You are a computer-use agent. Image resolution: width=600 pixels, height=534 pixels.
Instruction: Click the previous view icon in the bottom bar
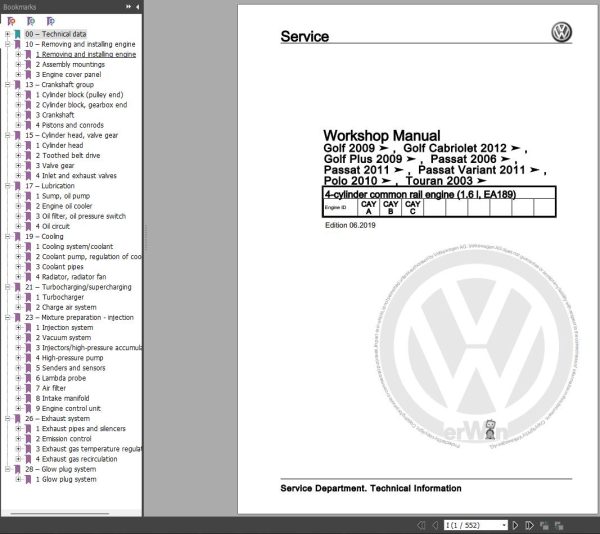544,525
